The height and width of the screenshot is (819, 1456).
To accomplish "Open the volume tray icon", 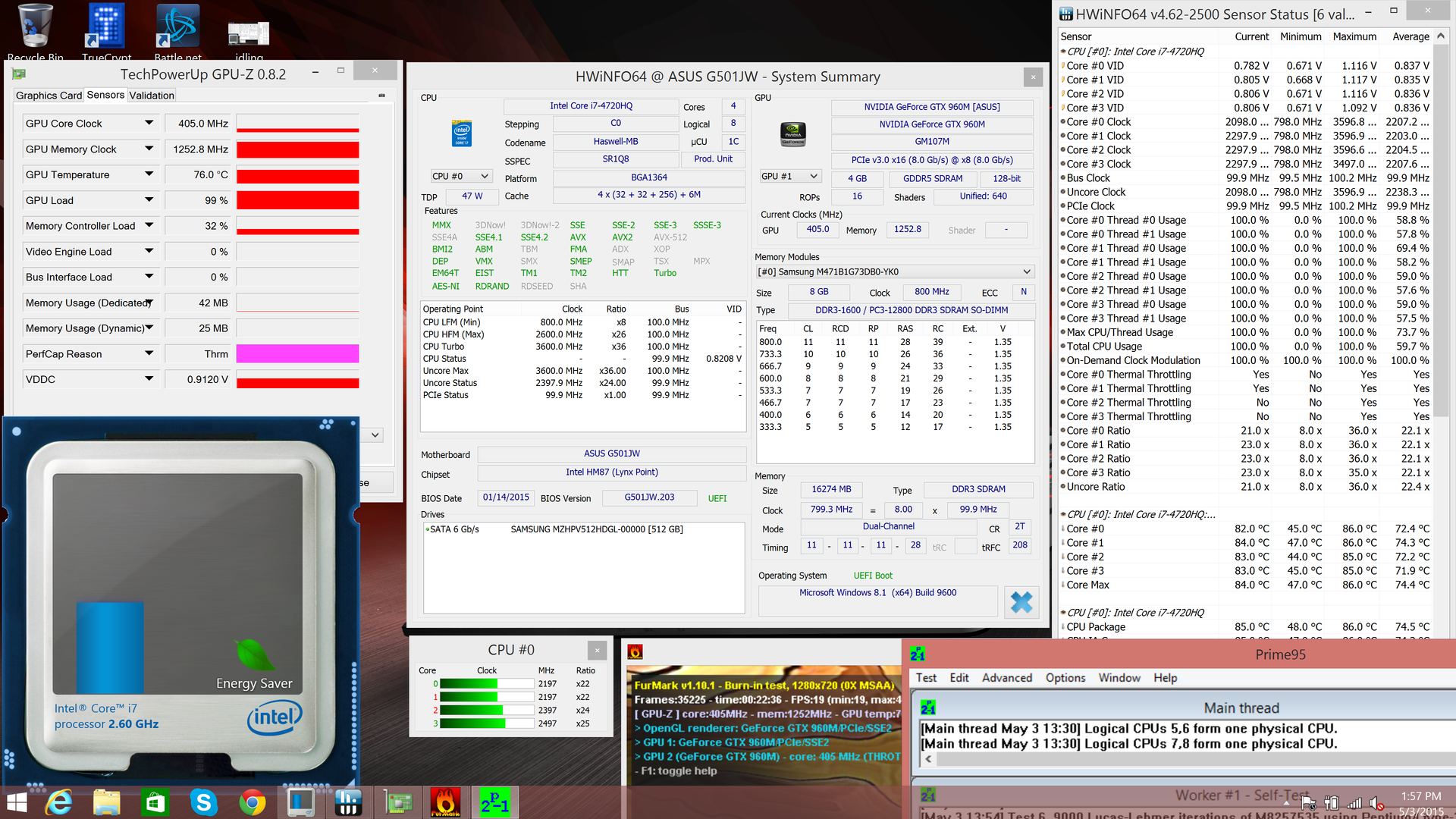I will [x=1376, y=803].
